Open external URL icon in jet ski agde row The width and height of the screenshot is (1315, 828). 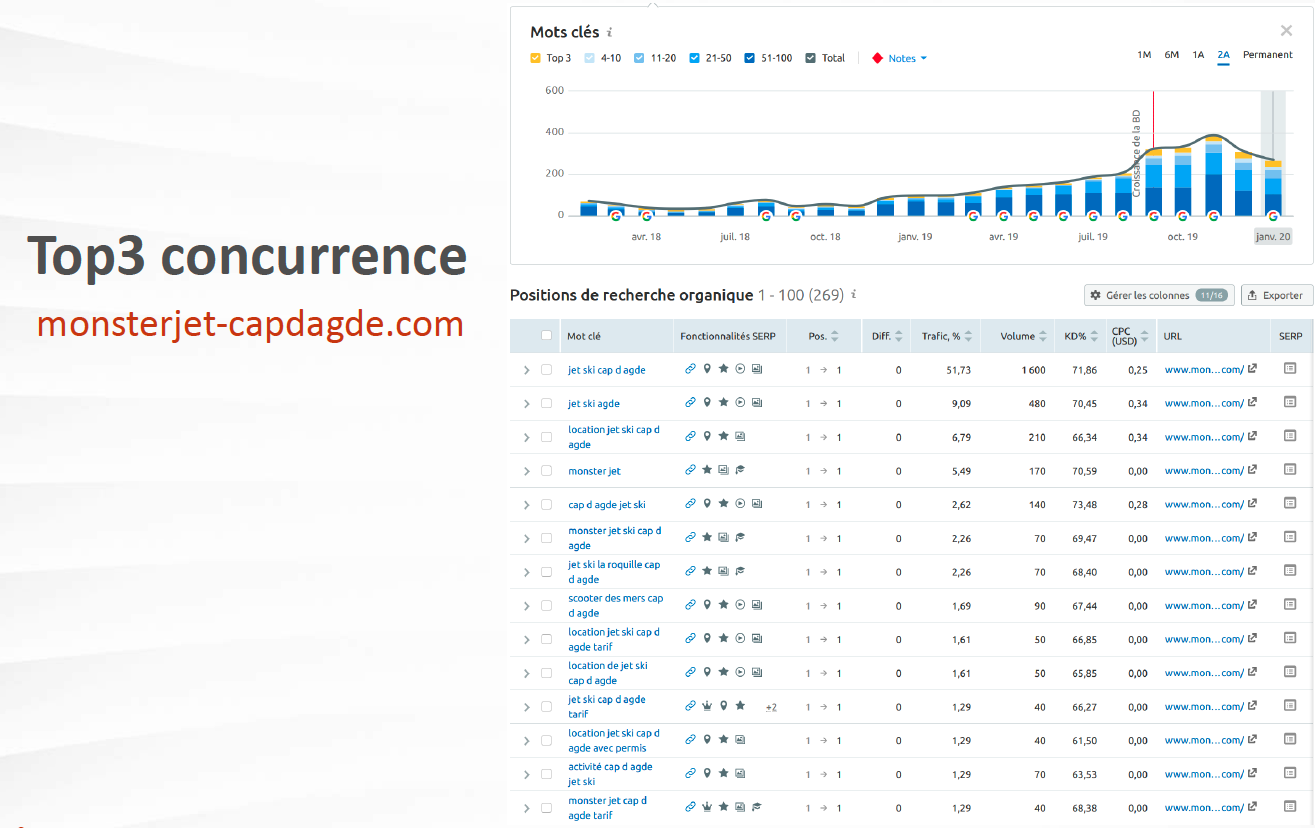point(1252,403)
